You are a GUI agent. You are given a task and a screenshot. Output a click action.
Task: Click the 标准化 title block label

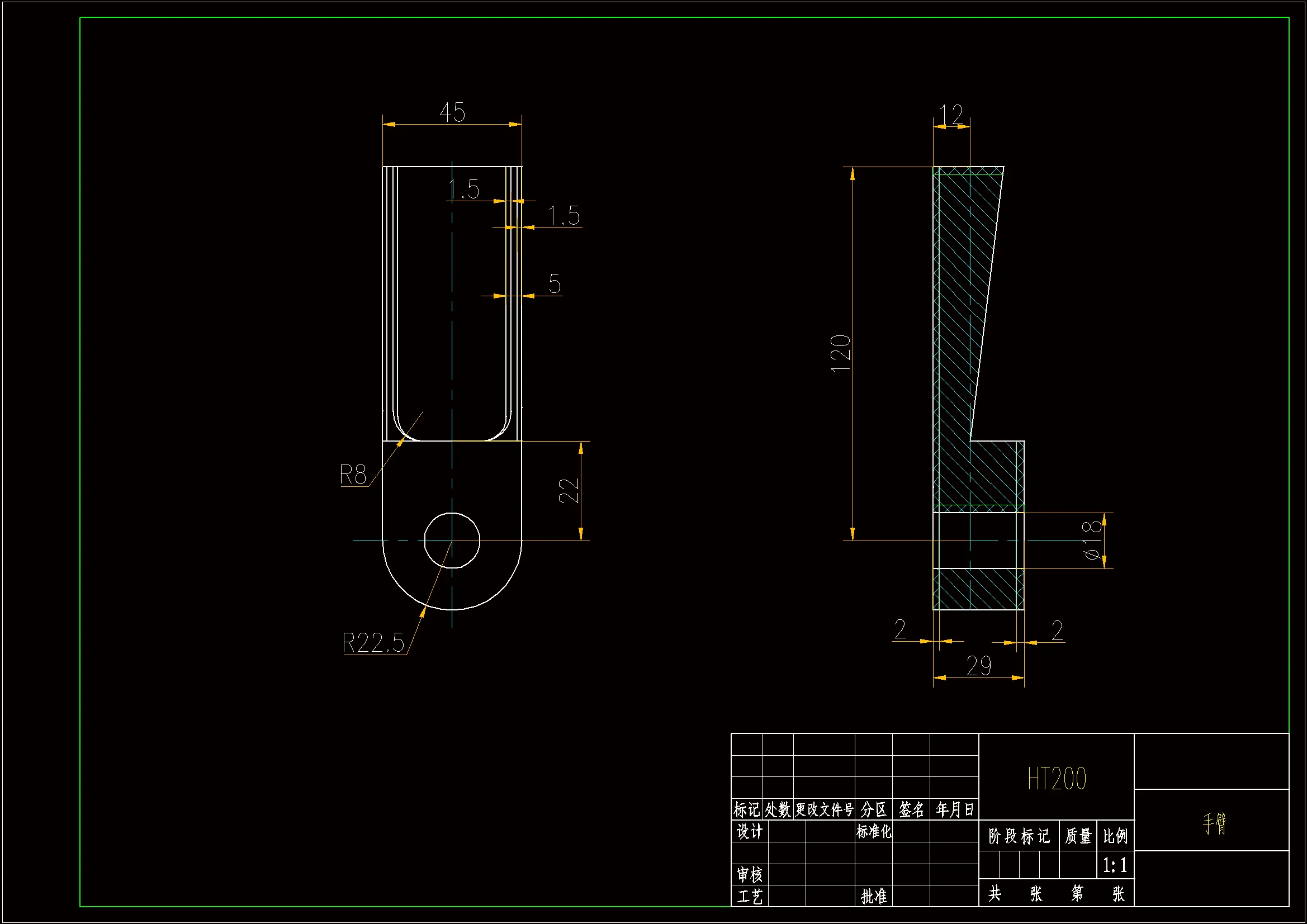(x=873, y=832)
